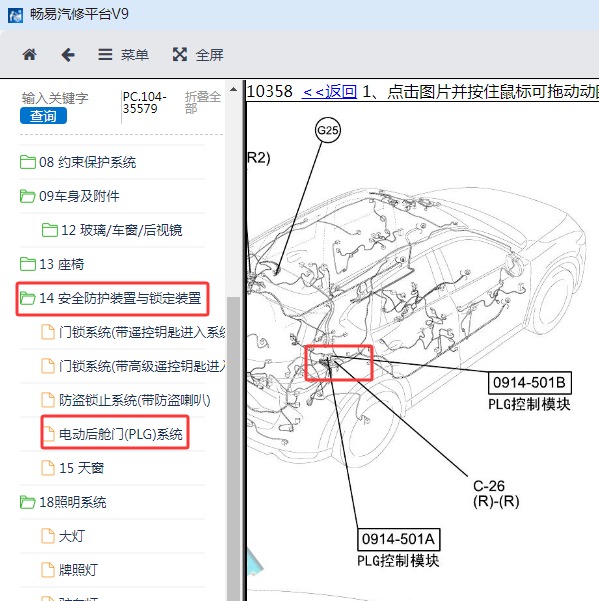
Task: Click the <<返回 link
Action: click(x=329, y=92)
